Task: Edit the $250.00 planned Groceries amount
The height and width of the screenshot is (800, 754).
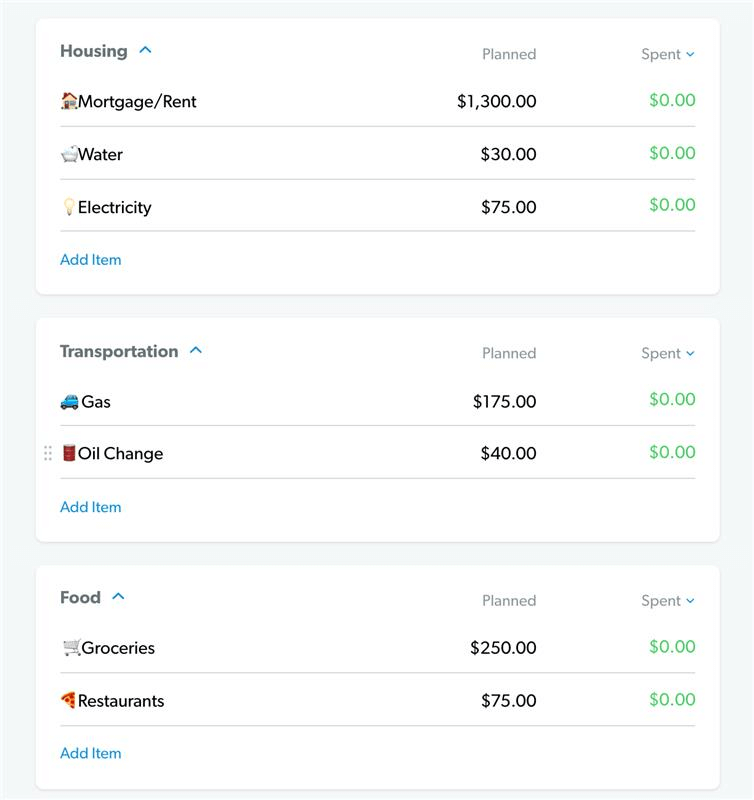Action: pyautogui.click(x=503, y=647)
